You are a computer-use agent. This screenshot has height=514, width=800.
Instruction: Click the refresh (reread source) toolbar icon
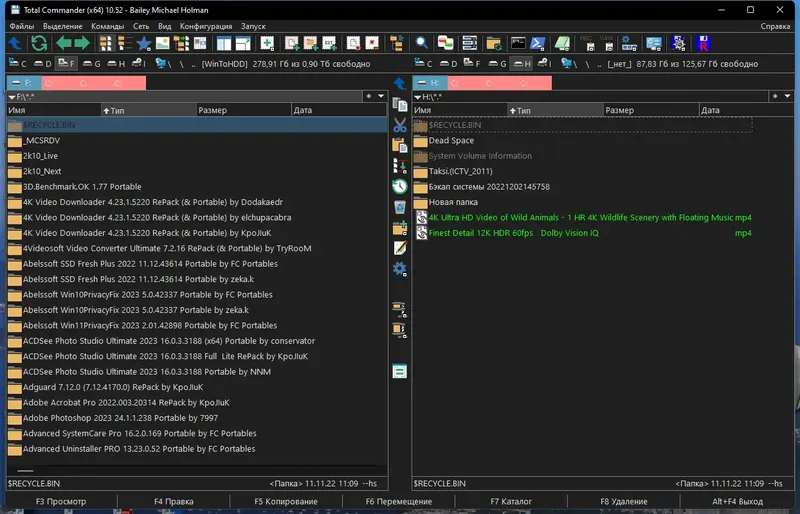tap(39, 43)
